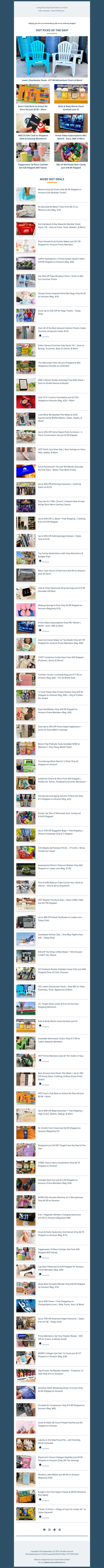Open 5lbs of Warheads Sour Candy link

70,165
